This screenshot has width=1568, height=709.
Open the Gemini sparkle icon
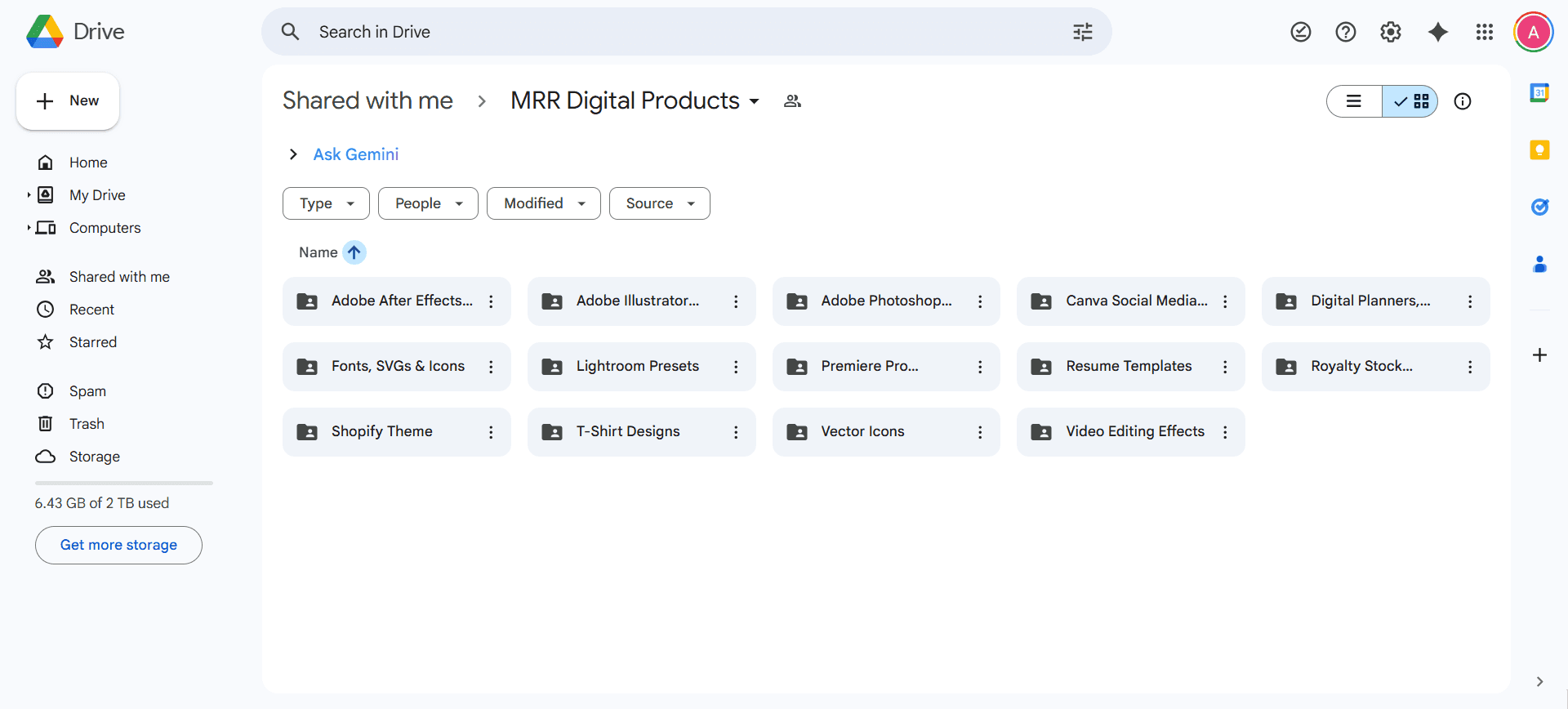point(1437,32)
